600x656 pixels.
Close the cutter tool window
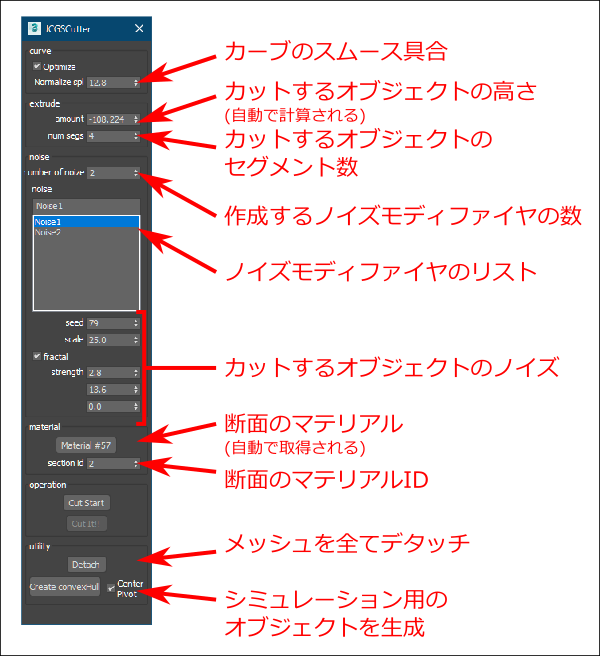point(139,28)
